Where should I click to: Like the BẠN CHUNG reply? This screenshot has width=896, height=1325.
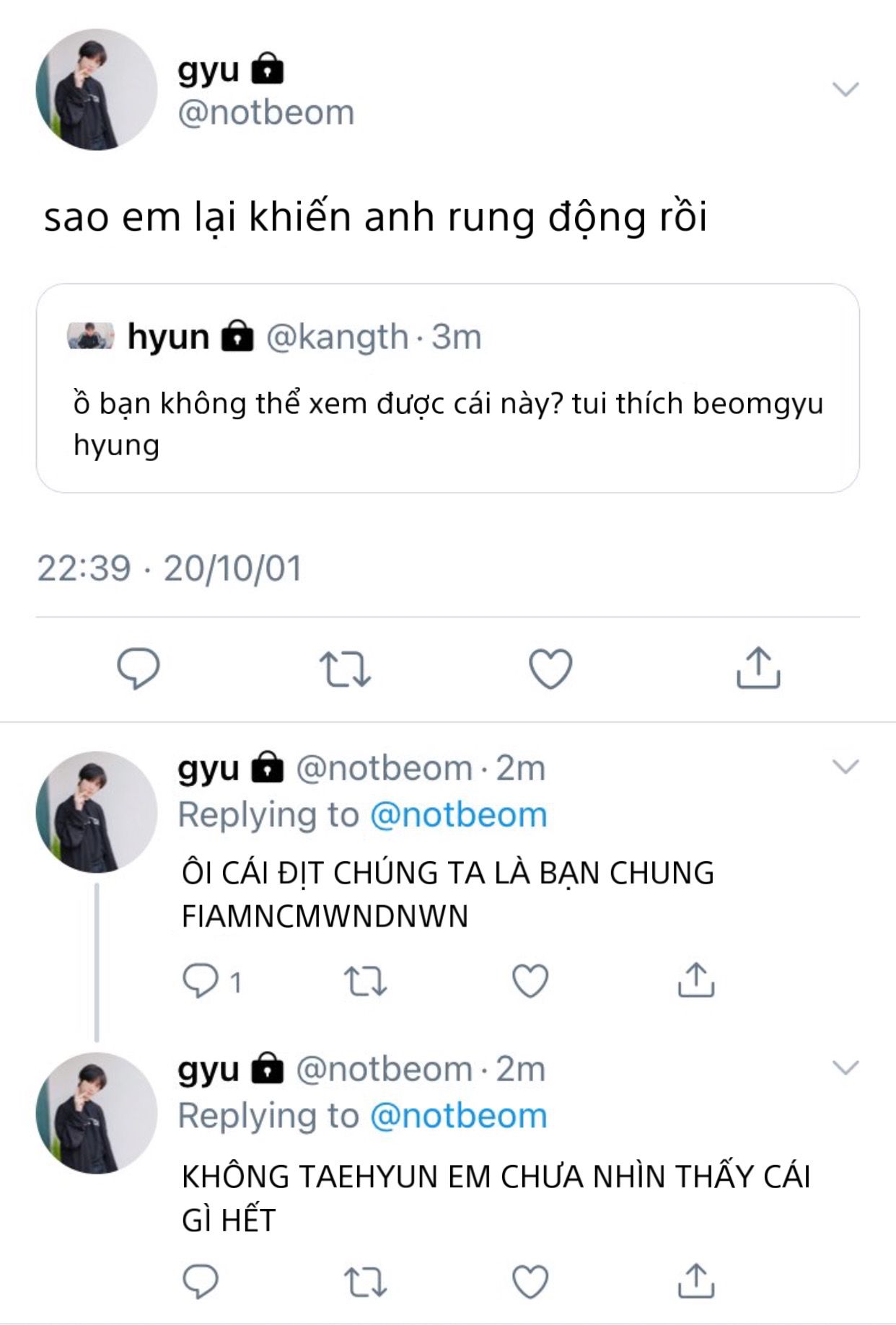530,981
